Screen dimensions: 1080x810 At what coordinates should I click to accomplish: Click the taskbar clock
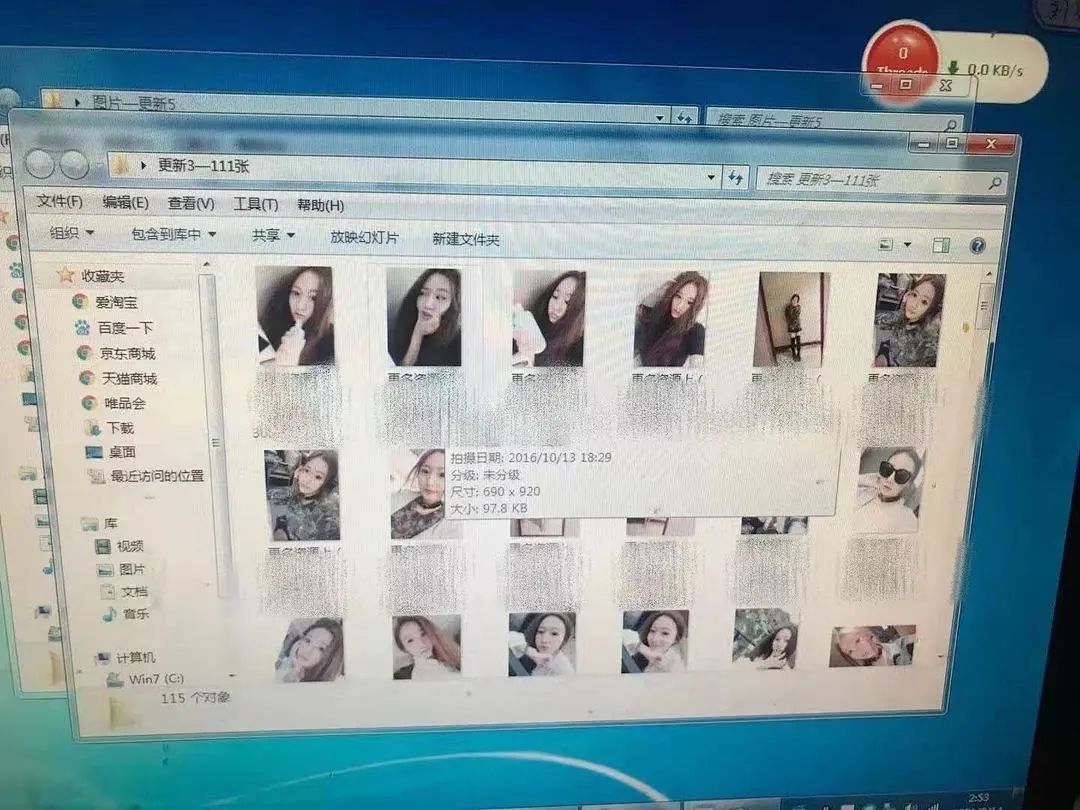[x=978, y=800]
